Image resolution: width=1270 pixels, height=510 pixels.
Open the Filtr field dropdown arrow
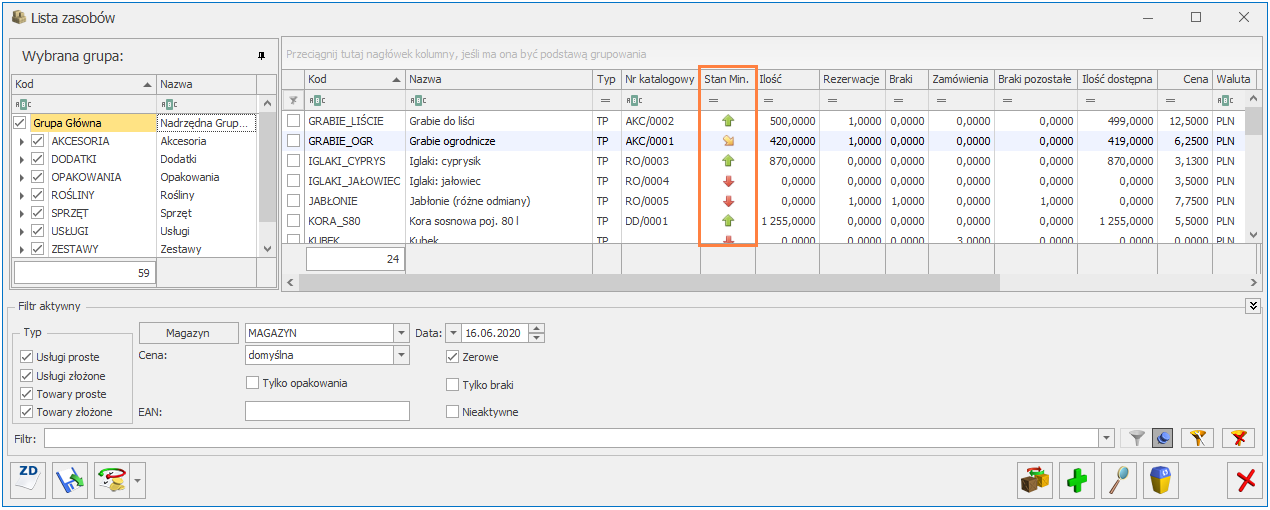(x=1106, y=437)
